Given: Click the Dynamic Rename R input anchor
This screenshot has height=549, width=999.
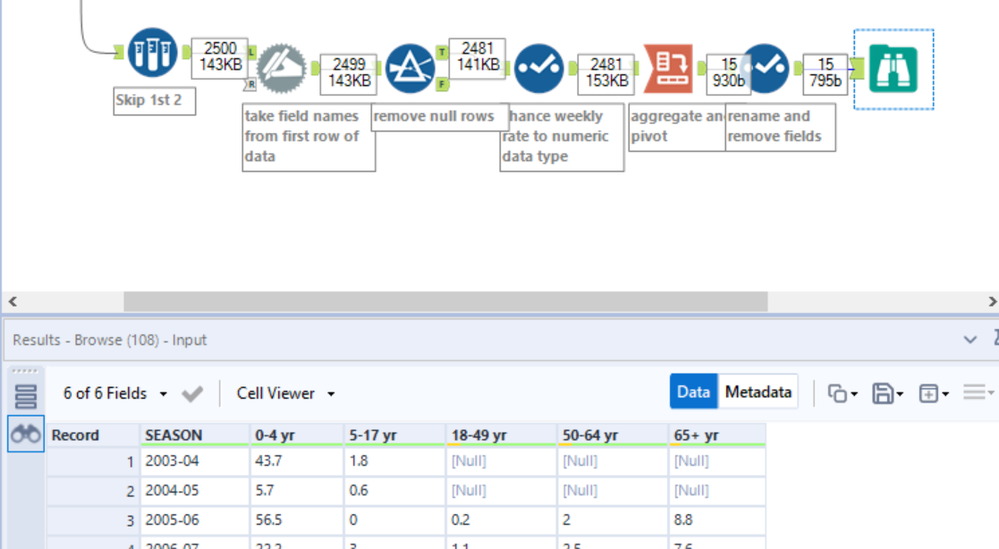Looking at the screenshot, I should (250, 84).
